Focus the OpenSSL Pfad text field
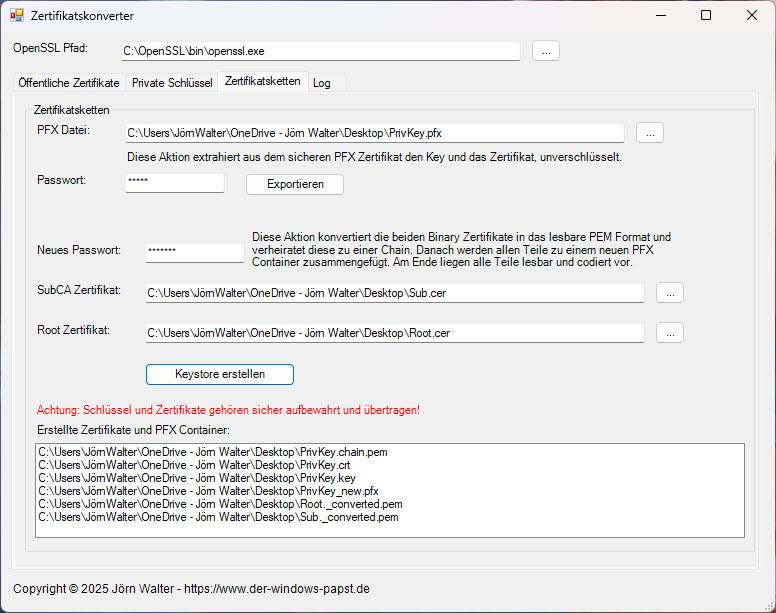Screen dimensions: 776x613 (320, 51)
